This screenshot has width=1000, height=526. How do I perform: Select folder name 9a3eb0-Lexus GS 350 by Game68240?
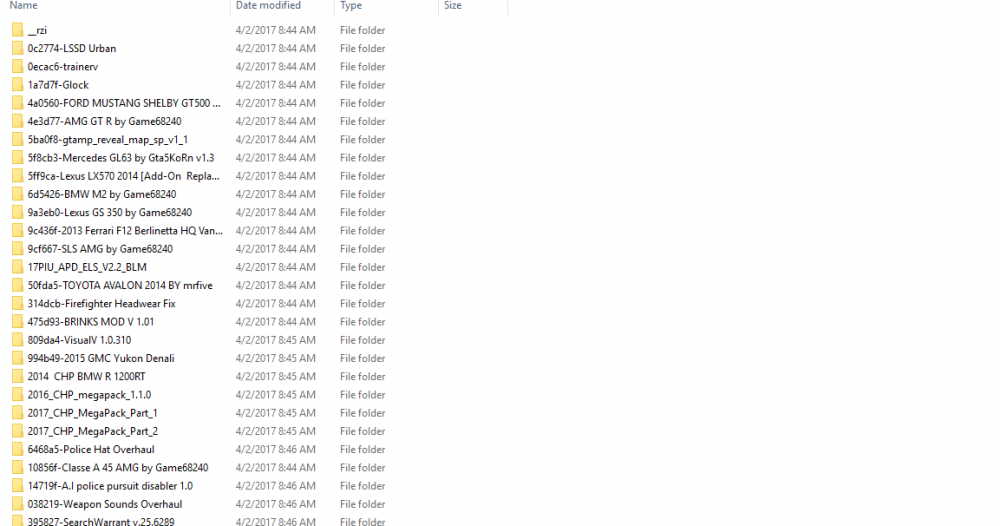pos(110,212)
